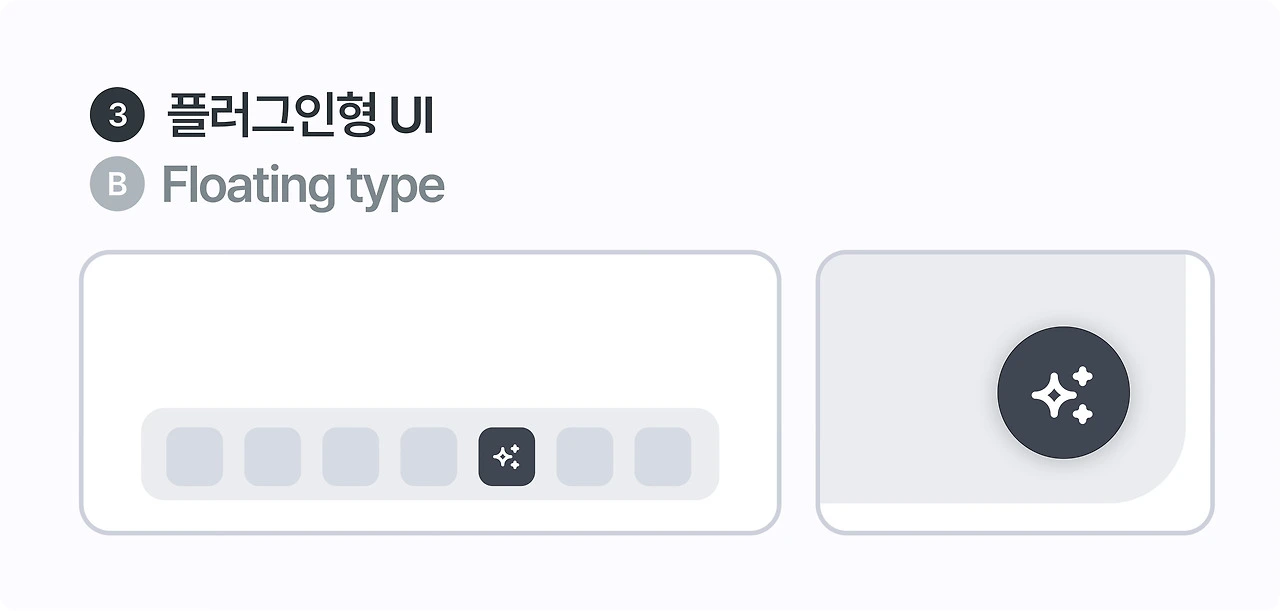
Task: Click the white strip below gray area in right card
Action: pos(1000,517)
